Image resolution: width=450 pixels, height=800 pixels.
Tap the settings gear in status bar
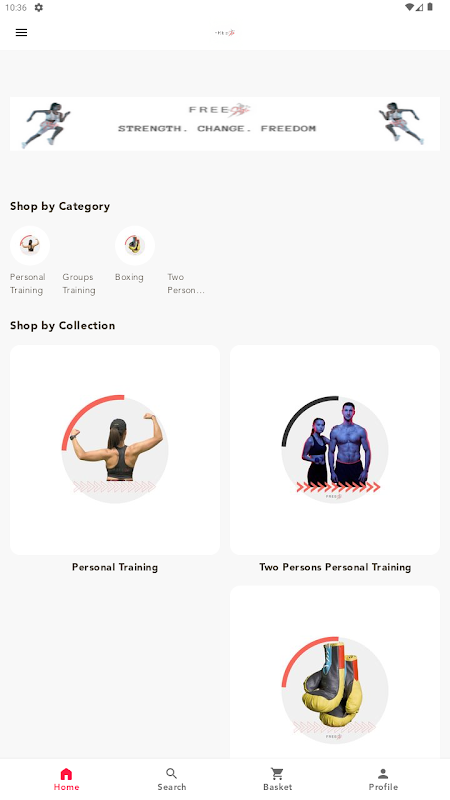pyautogui.click(x=39, y=8)
